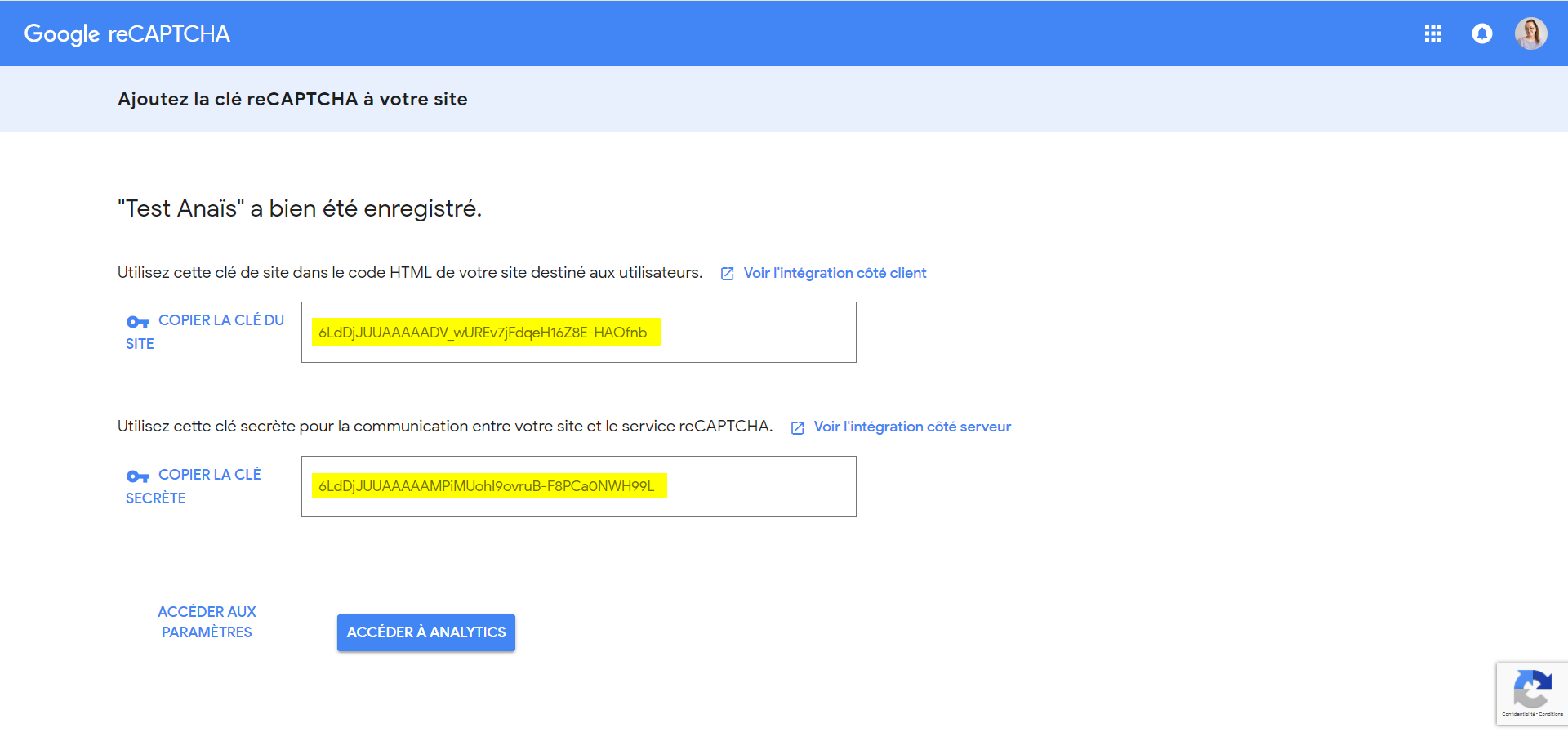The image size is (1568, 737).
Task: Click the Google reCAPTCHA logo
Action: point(127,33)
